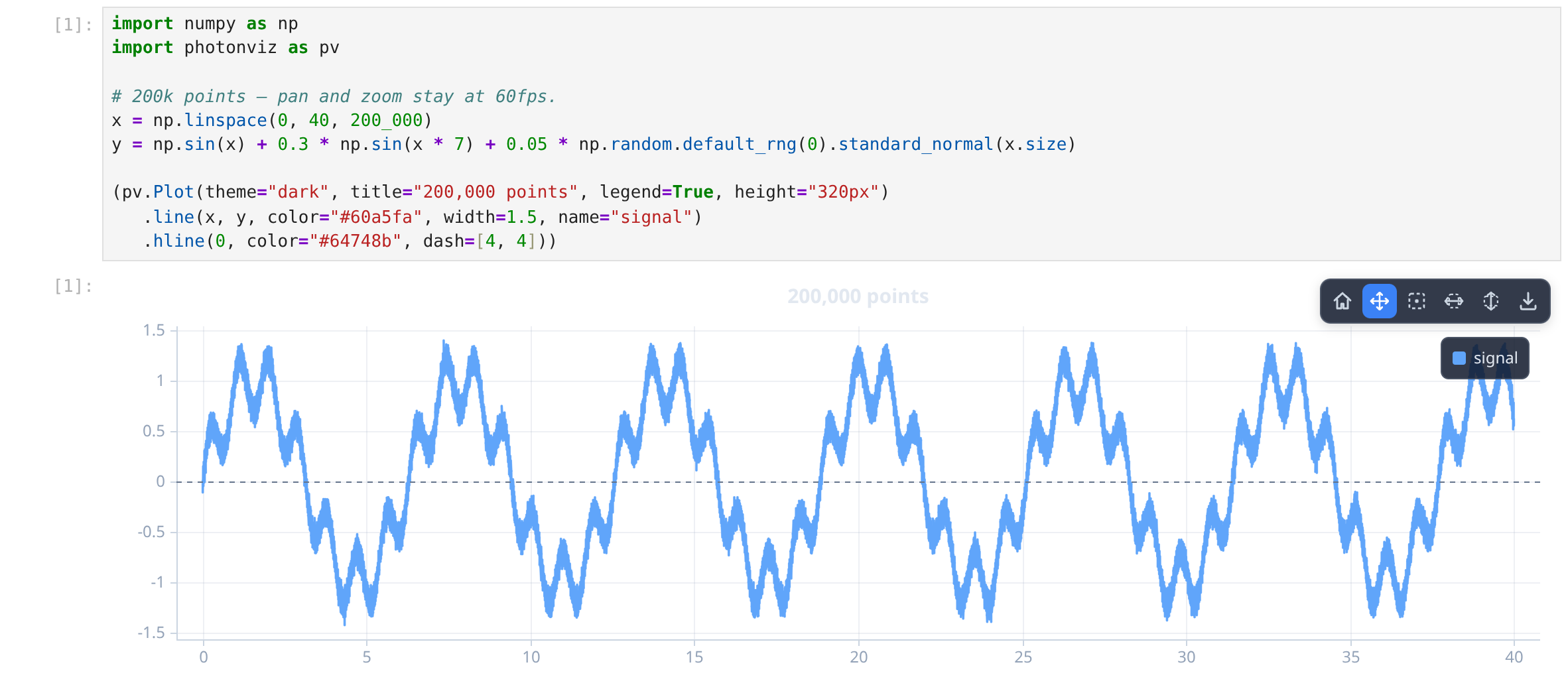1568x699 pixels.
Task: Click the y-axis label 0.5
Action: (154, 431)
